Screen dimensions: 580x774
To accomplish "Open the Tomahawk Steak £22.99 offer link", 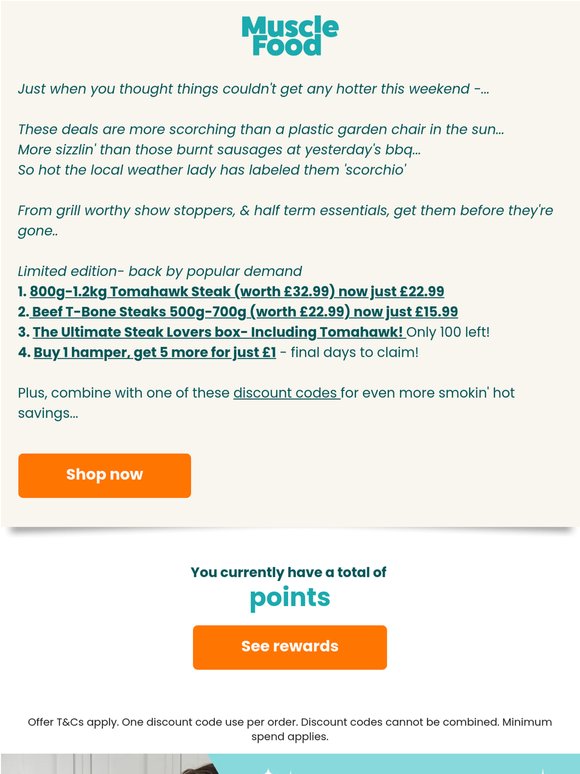I will 237,292.
